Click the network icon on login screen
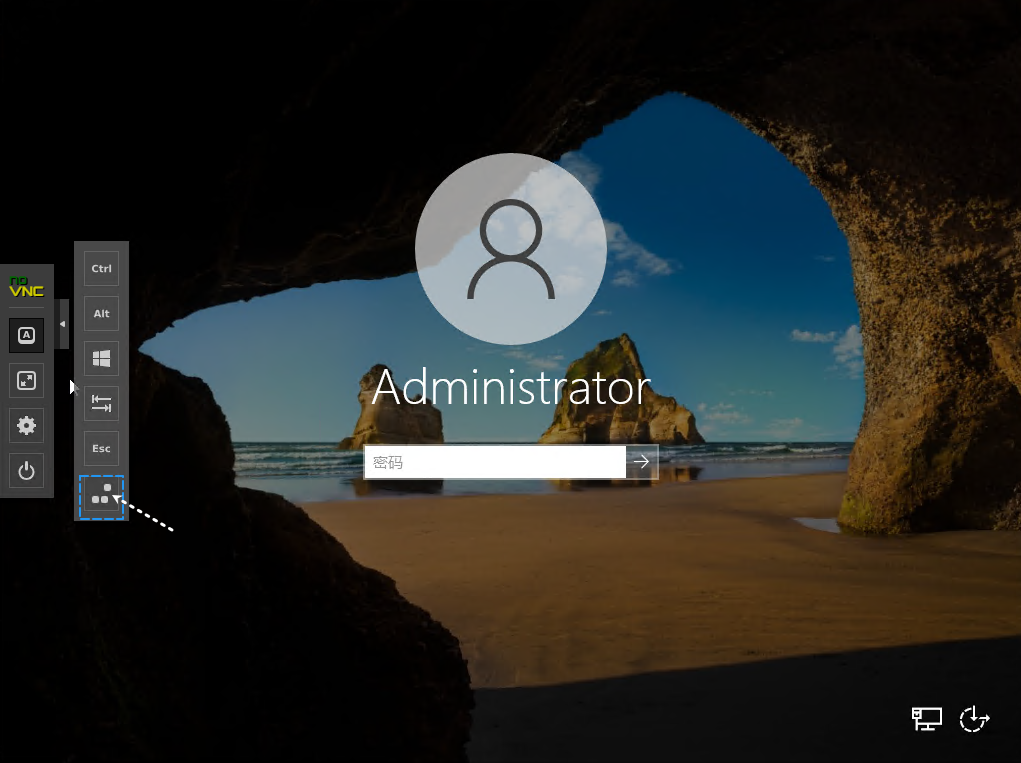 pos(926,718)
